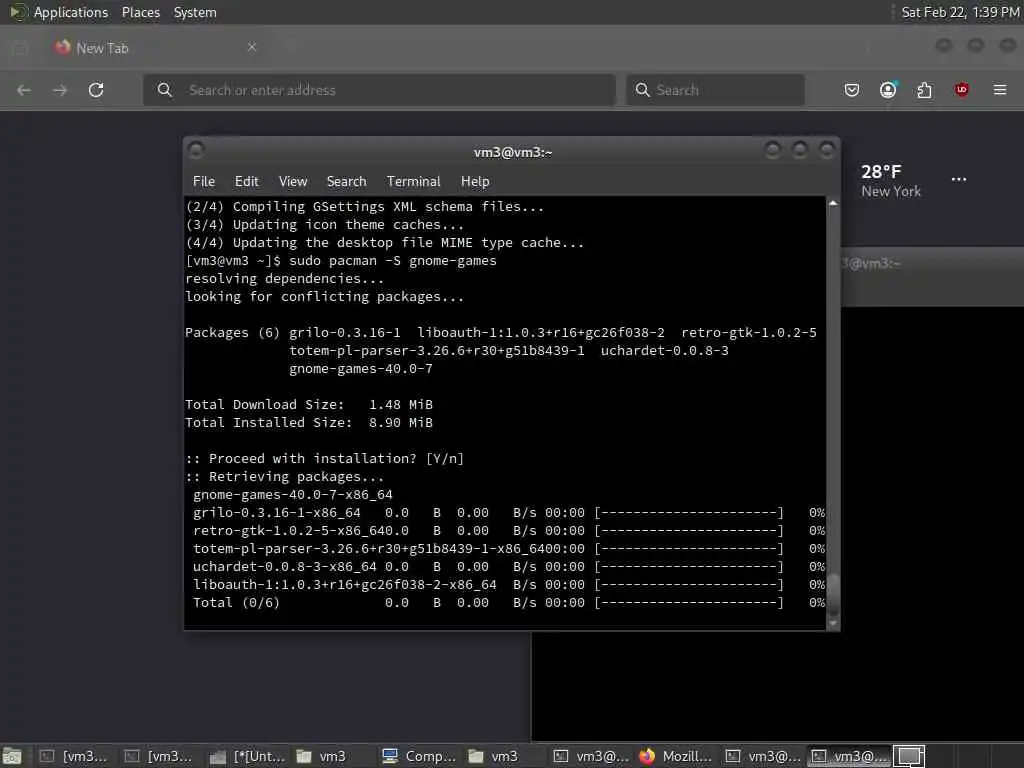
Task: Open the Applications menu in top panel
Action: 71,12
